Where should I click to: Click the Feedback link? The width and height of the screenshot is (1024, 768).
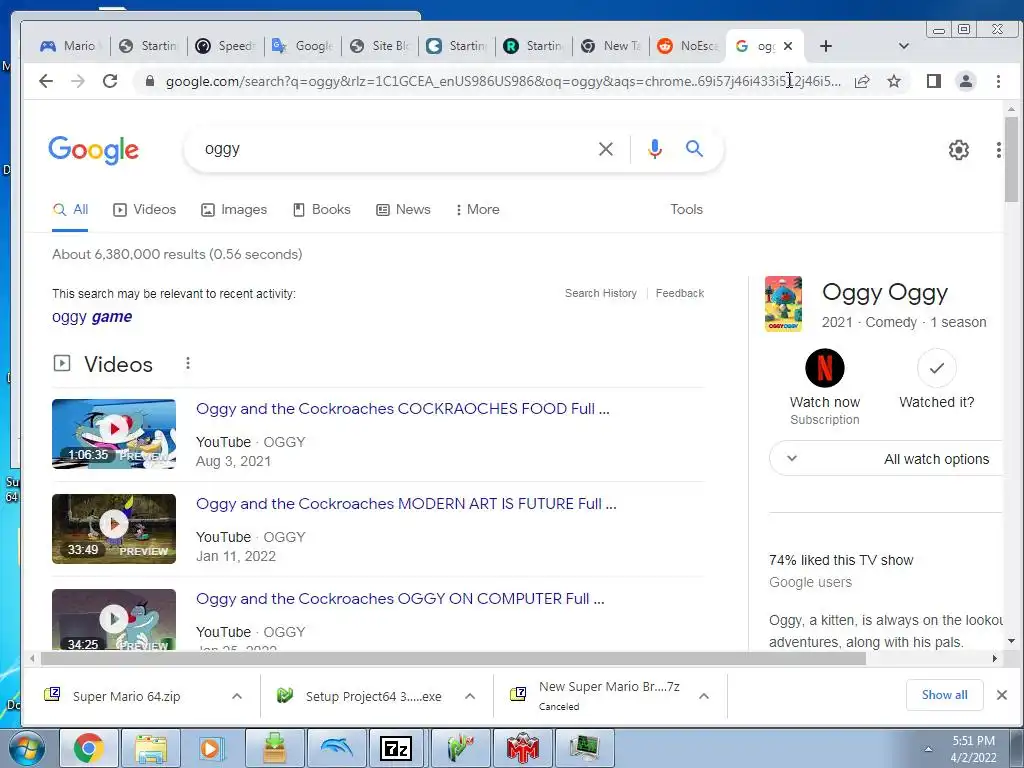tap(680, 293)
